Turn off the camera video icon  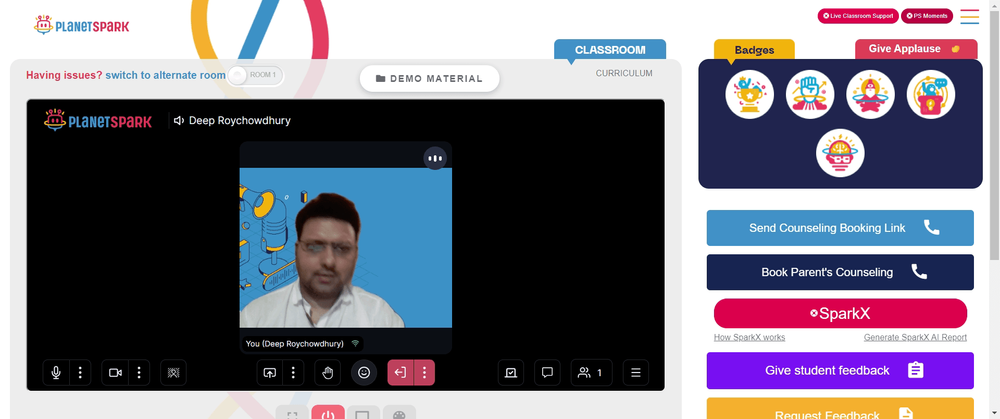(x=115, y=372)
